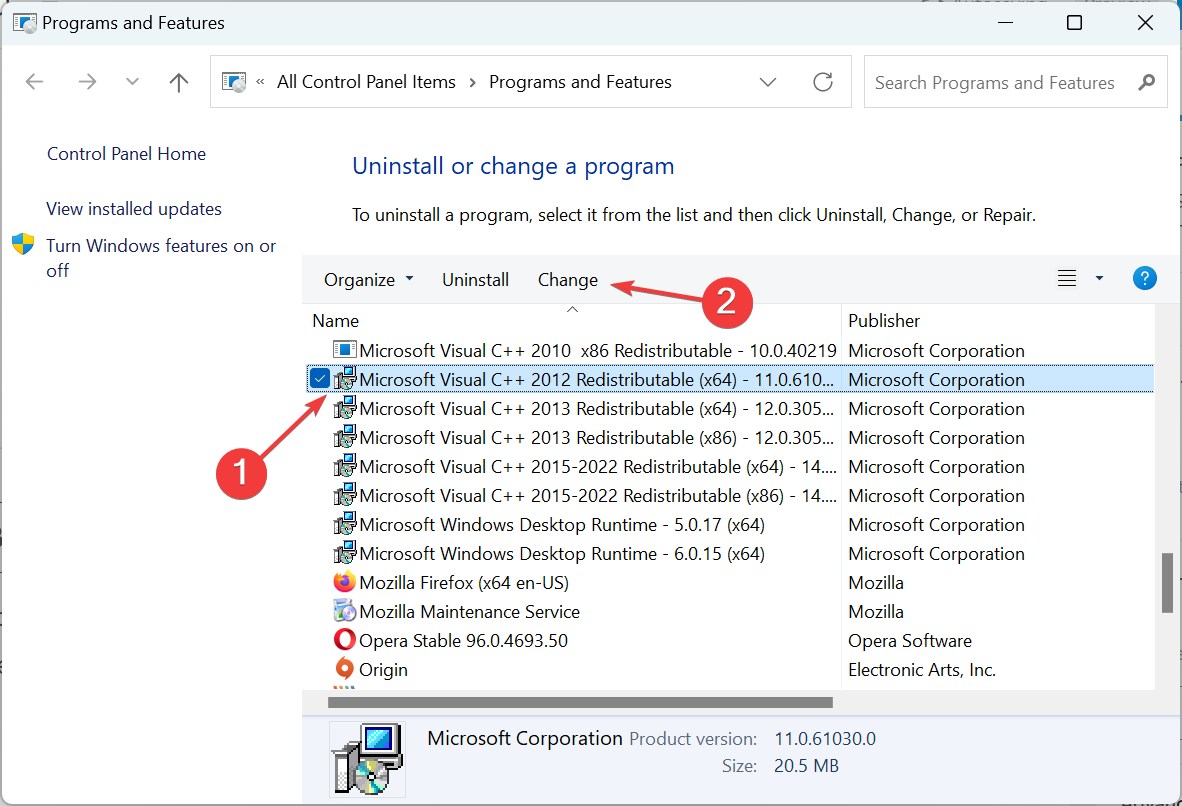Open Control Panel Home
Viewport: 1182px width, 806px height.
click(127, 154)
